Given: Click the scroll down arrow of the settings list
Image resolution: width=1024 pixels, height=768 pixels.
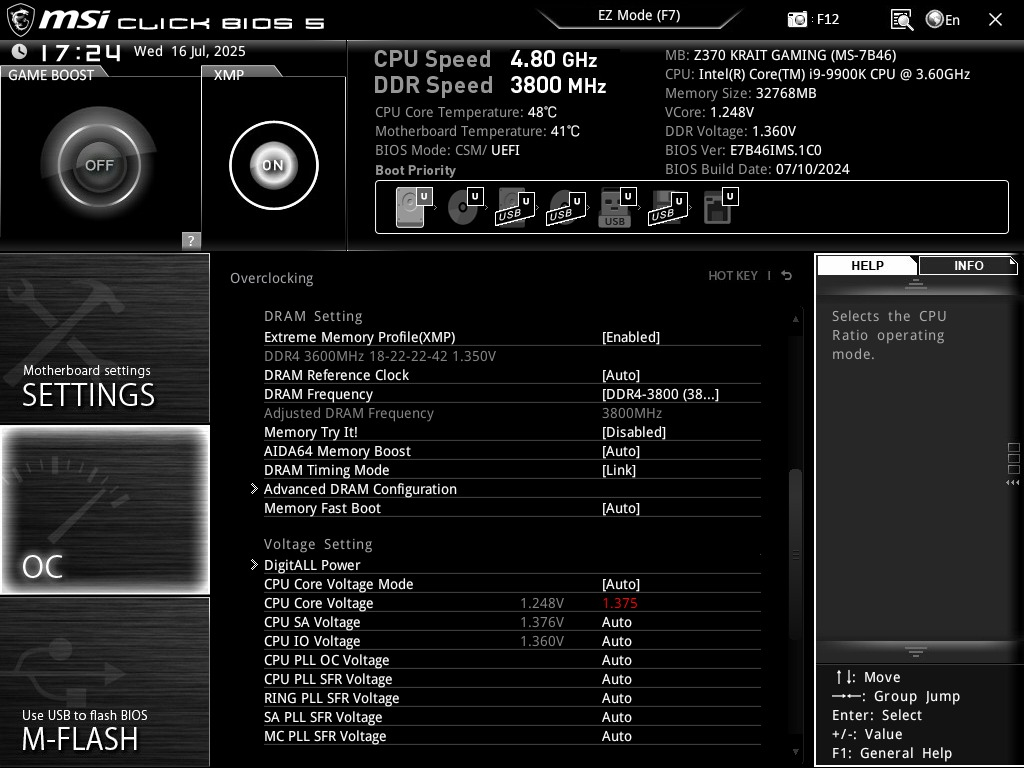Looking at the screenshot, I should click(795, 752).
